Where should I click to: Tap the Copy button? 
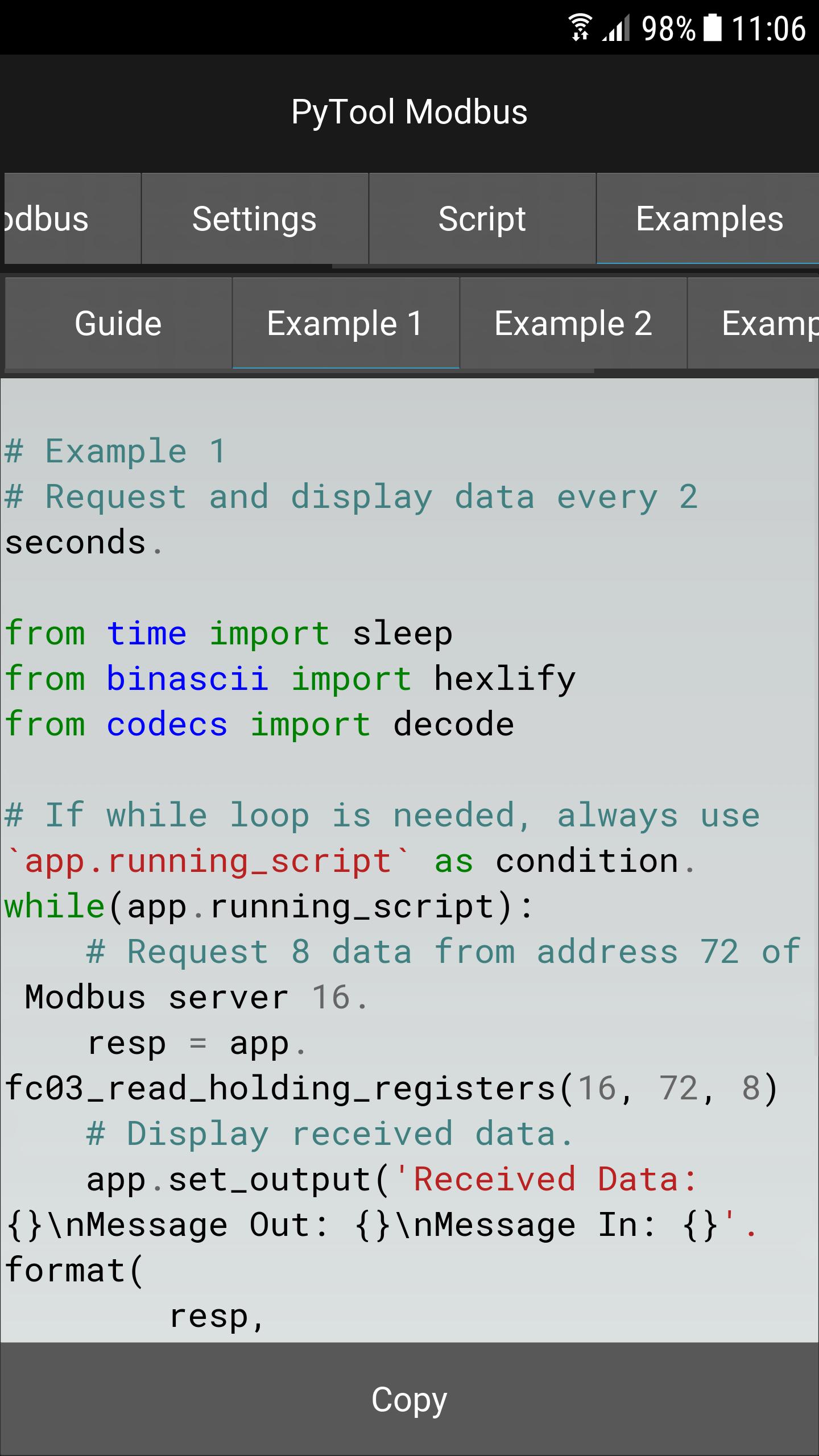[409, 1399]
